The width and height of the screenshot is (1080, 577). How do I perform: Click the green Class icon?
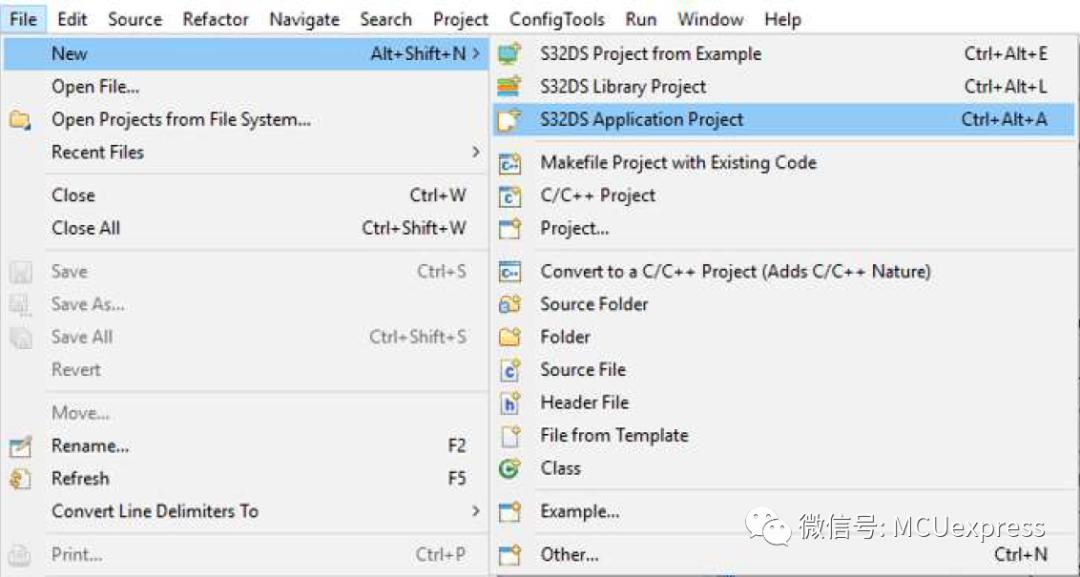(x=510, y=468)
